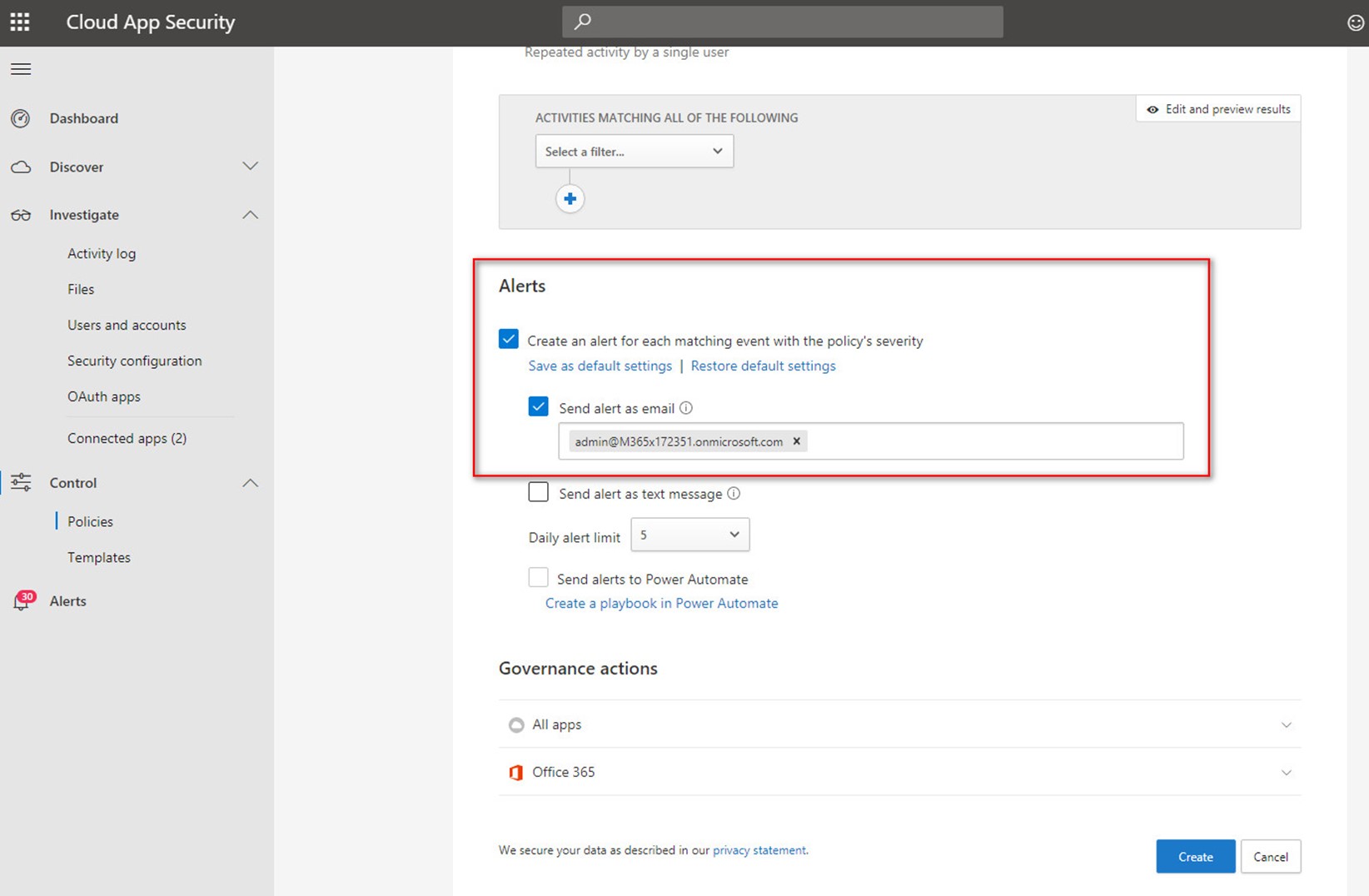Screen dimensions: 1369x896
Task: Click the search magnifier icon
Action: [x=583, y=22]
